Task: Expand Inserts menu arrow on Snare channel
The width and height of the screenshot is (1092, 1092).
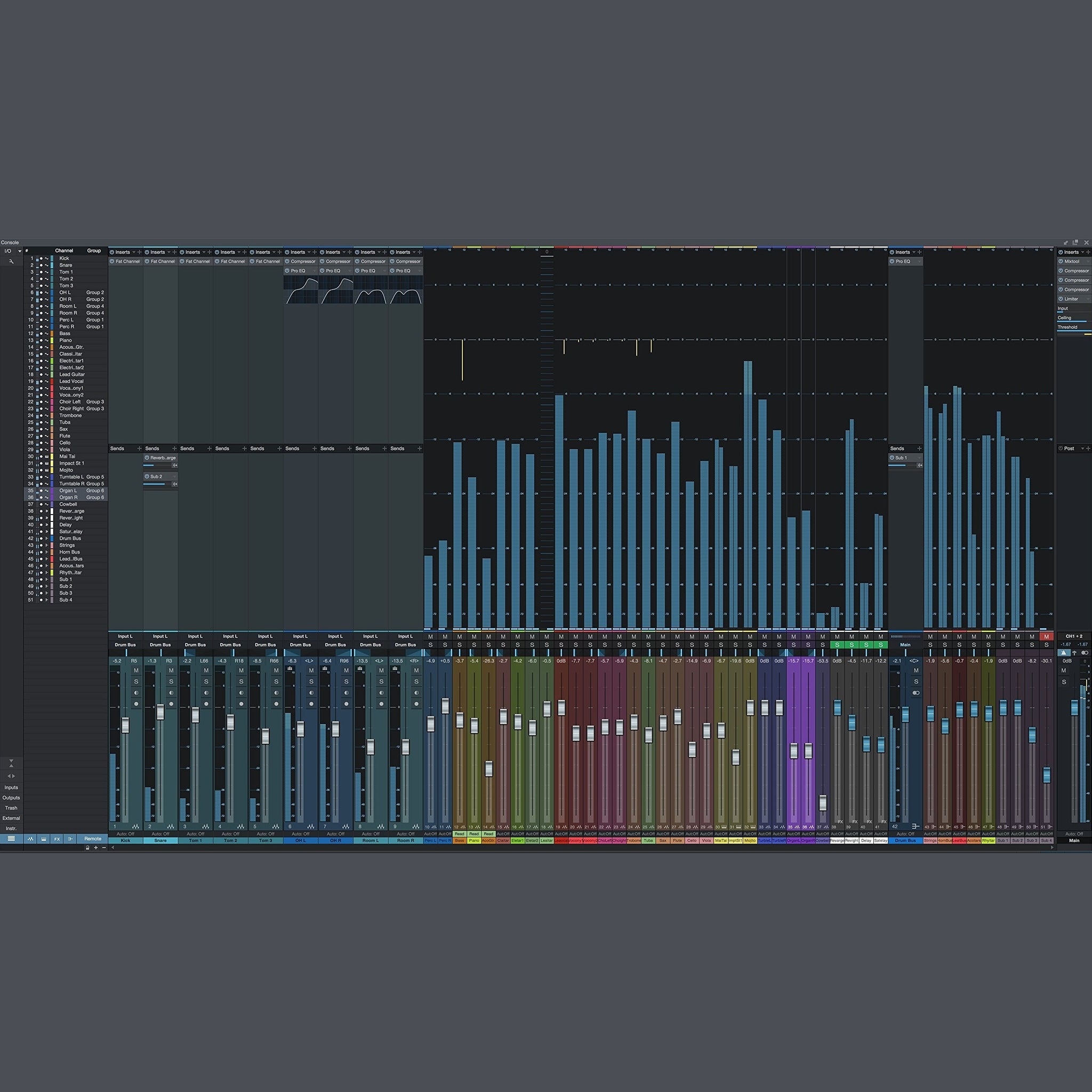Action: click(168, 252)
